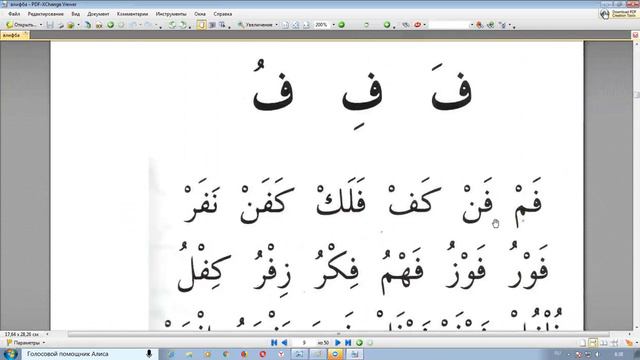Open the Редактирование menu
Screen dimensions: 640x360
[45, 14]
